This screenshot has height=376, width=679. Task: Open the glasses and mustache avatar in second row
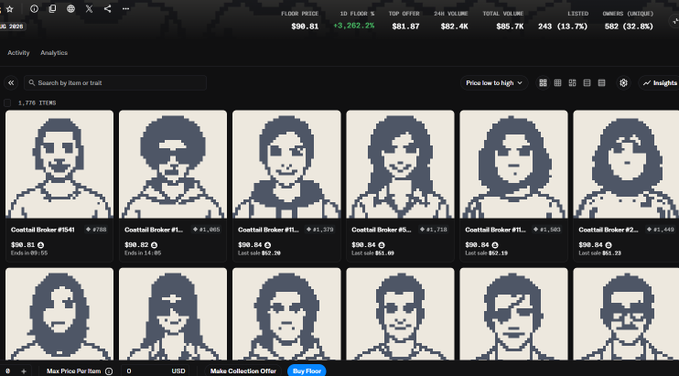(626, 314)
